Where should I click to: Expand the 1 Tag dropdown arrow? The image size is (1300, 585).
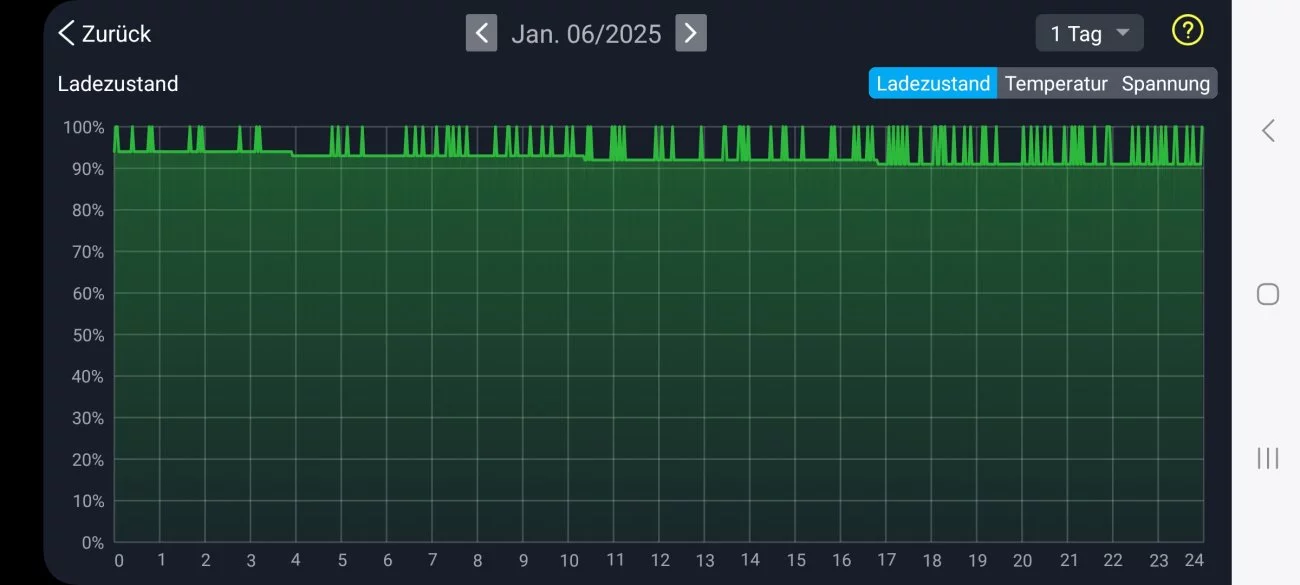[x=1123, y=33]
